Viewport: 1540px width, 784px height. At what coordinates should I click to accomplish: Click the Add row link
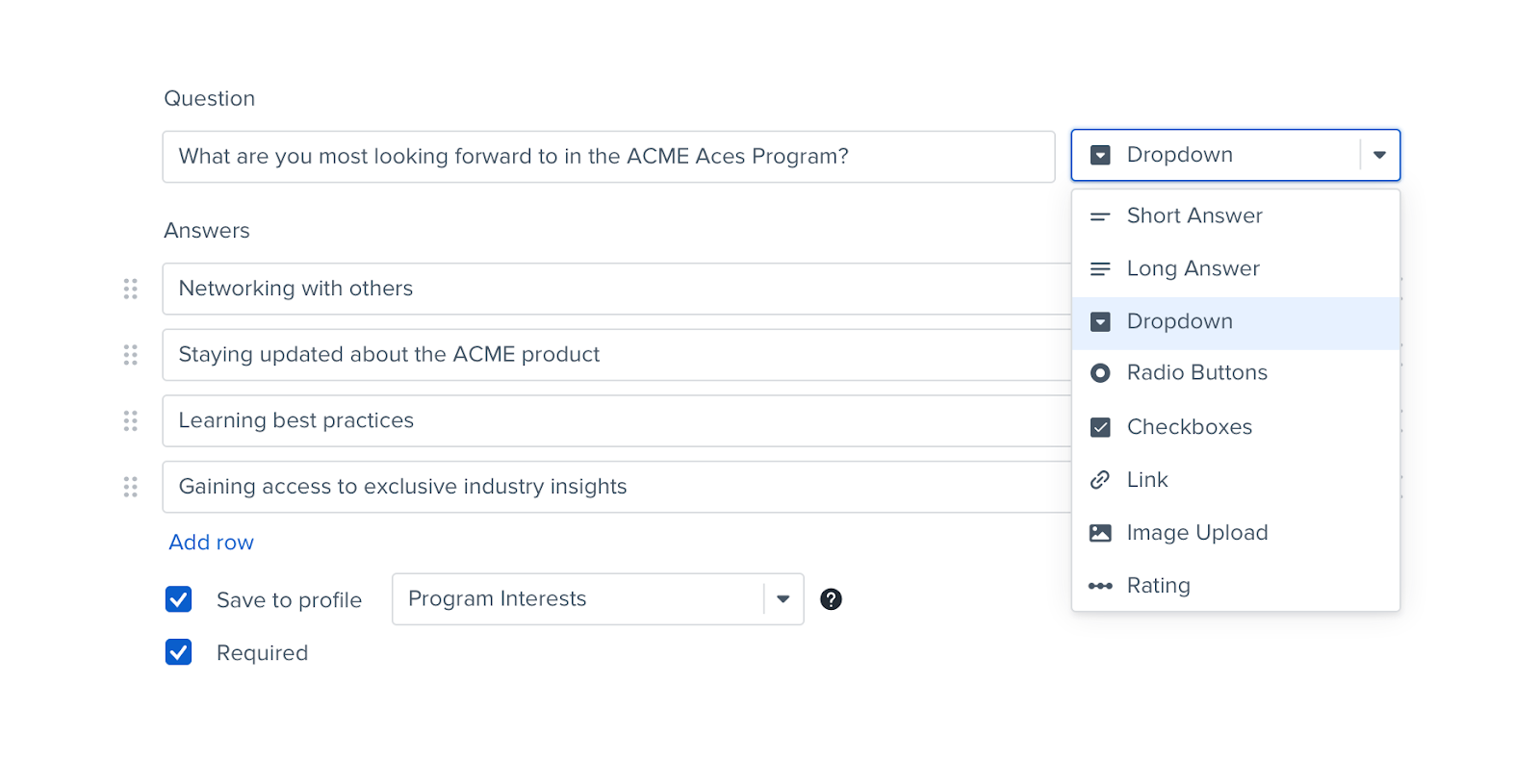212,543
